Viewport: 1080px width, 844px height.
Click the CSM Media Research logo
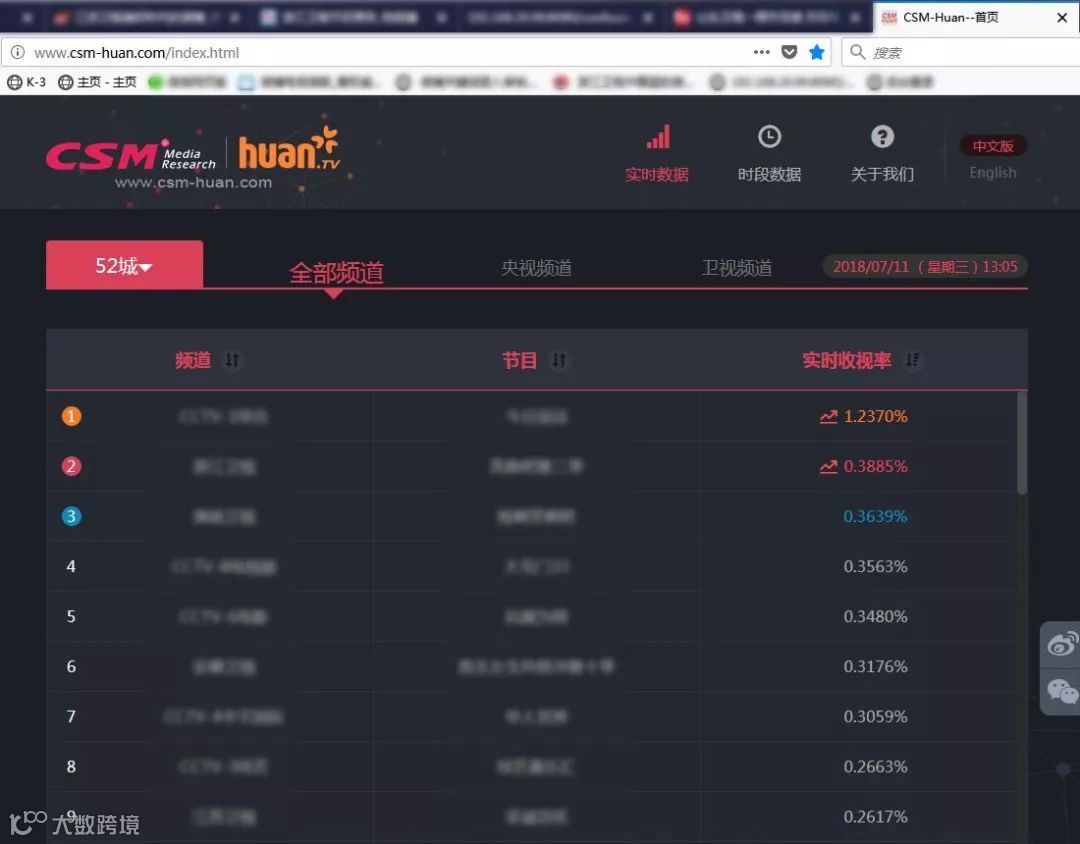tap(131, 155)
